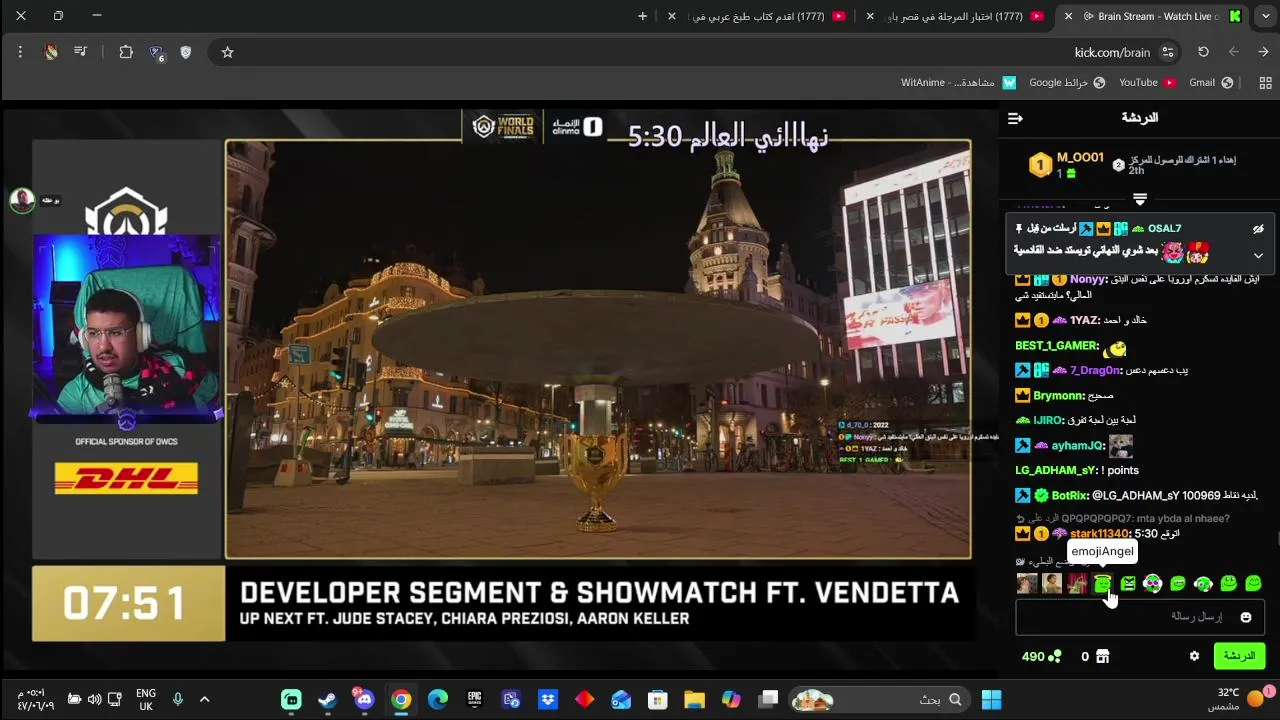The image size is (1280, 720).
Task: Bookmark this page with the star
Action: 227,52
